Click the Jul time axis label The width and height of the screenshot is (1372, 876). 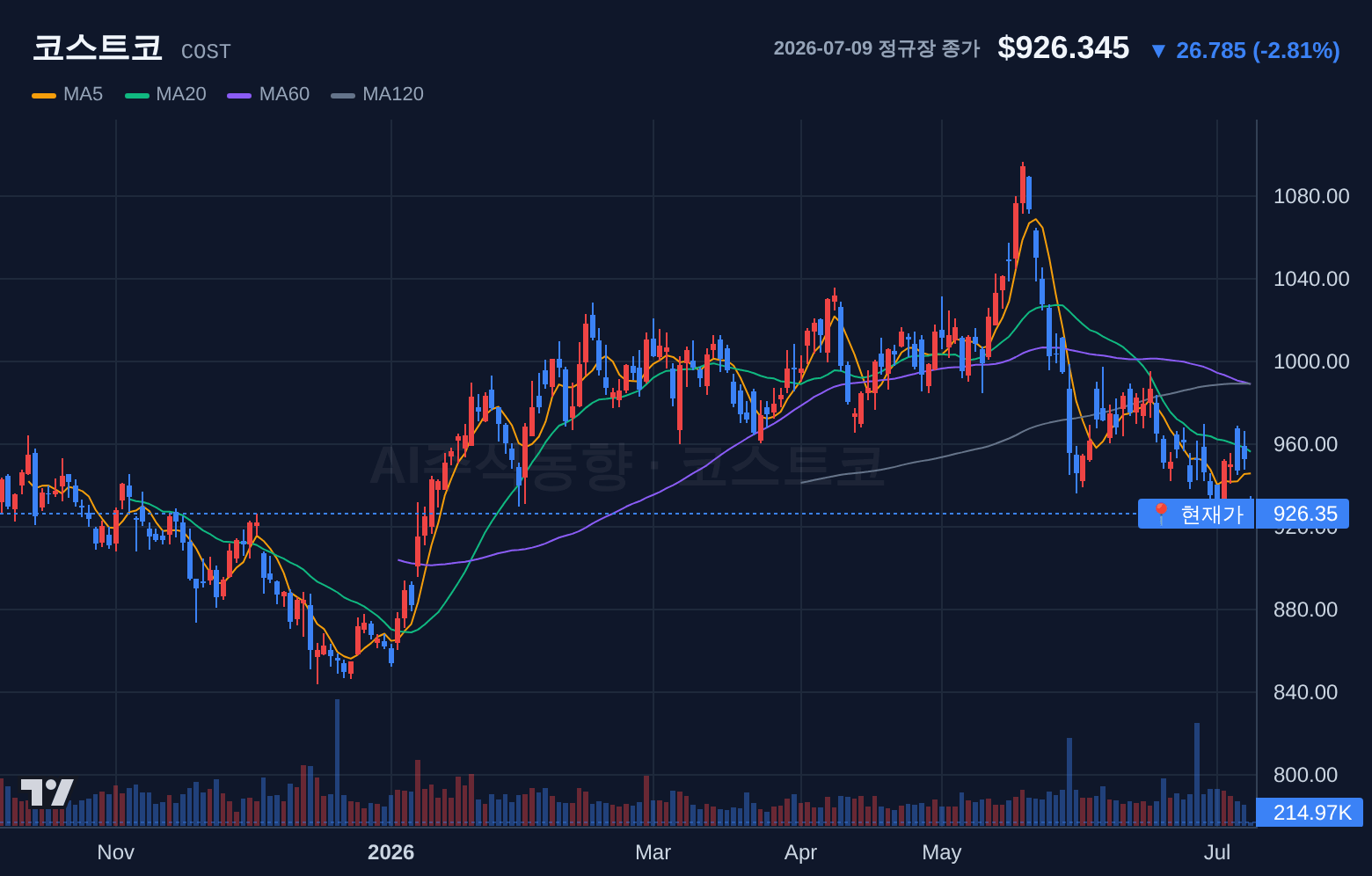pos(1217,852)
